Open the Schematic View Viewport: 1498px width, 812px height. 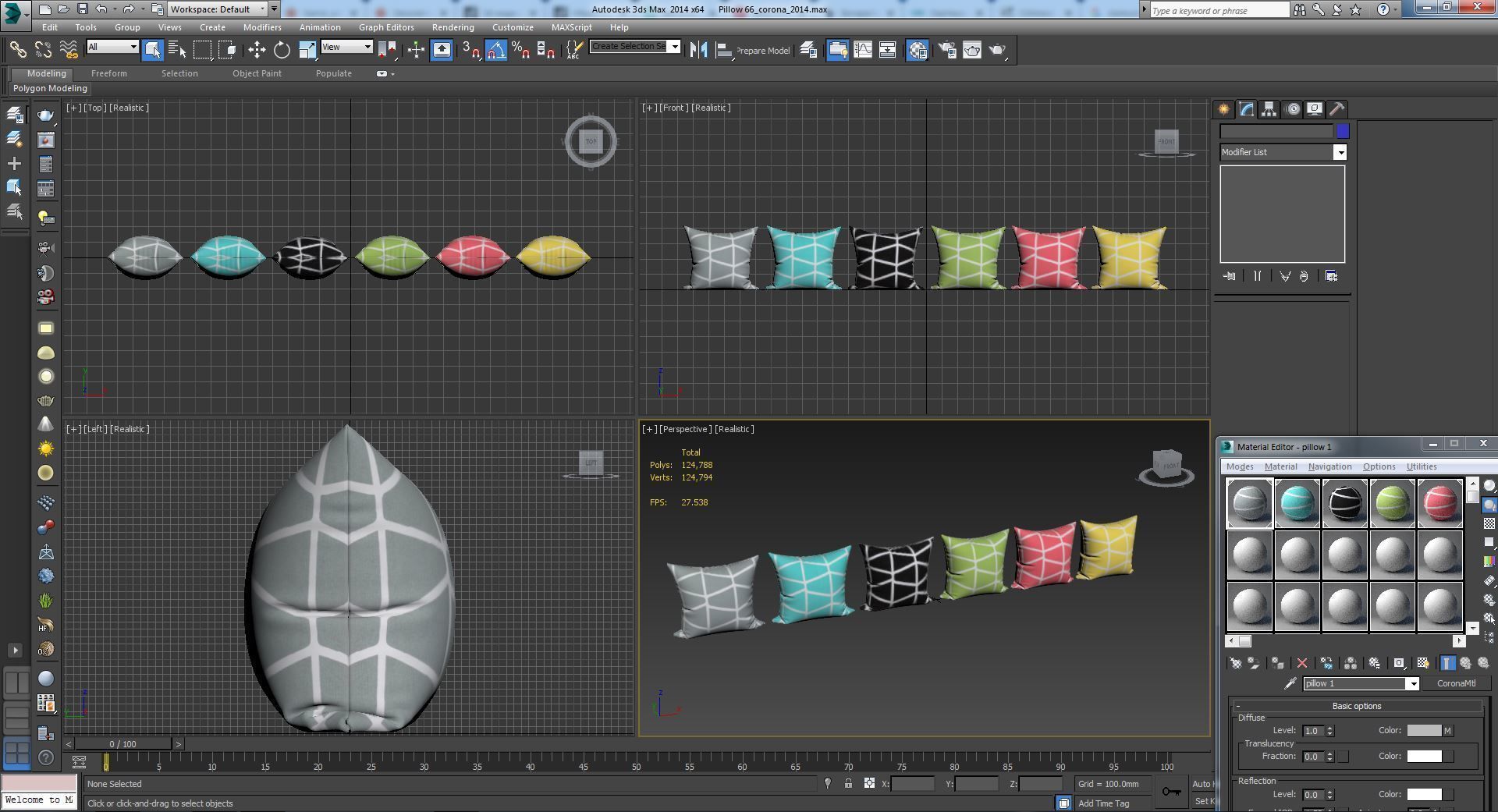(x=888, y=50)
